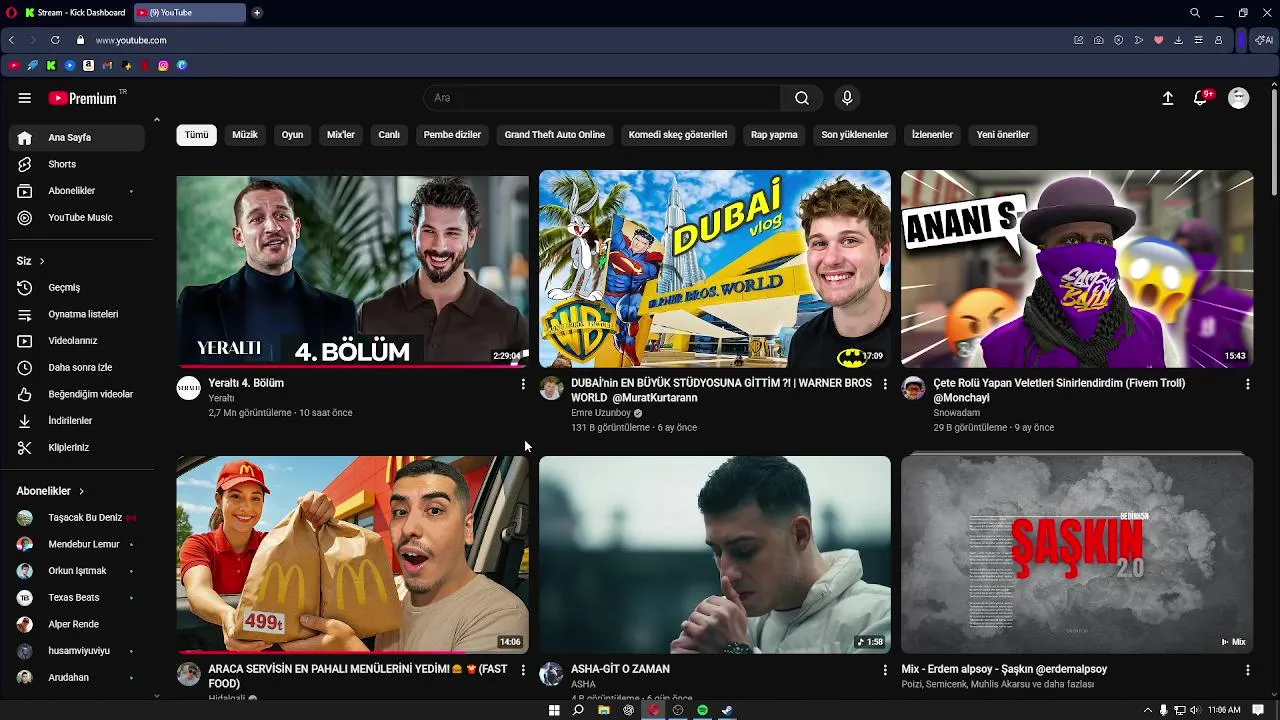Viewport: 1280px width, 720px height.
Task: Select the Komedi skeç gösterileri chip
Action: pyautogui.click(x=678, y=135)
